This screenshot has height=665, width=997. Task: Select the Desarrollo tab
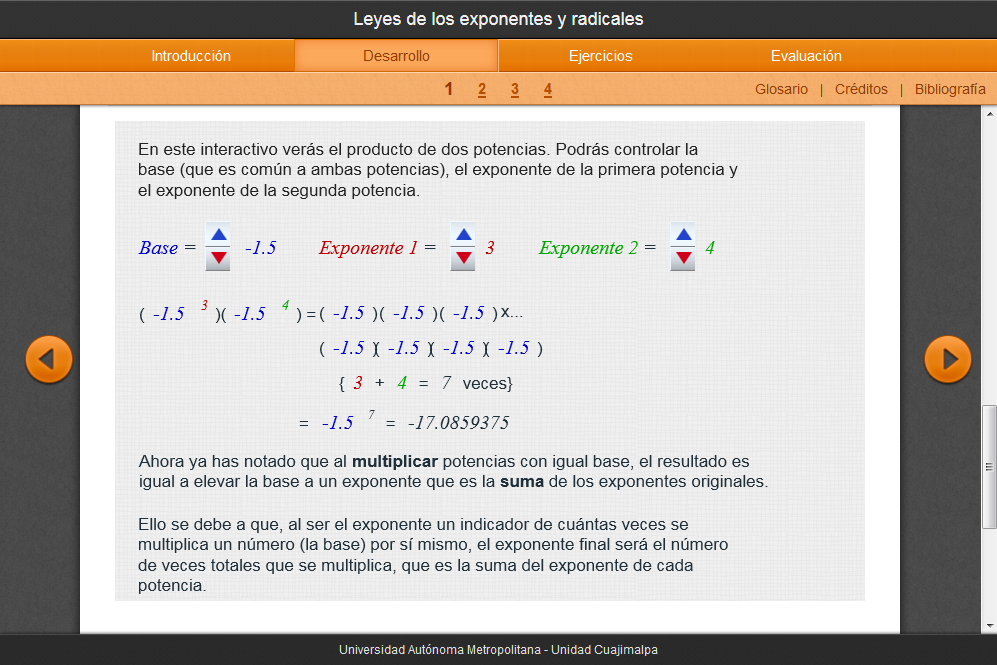396,56
